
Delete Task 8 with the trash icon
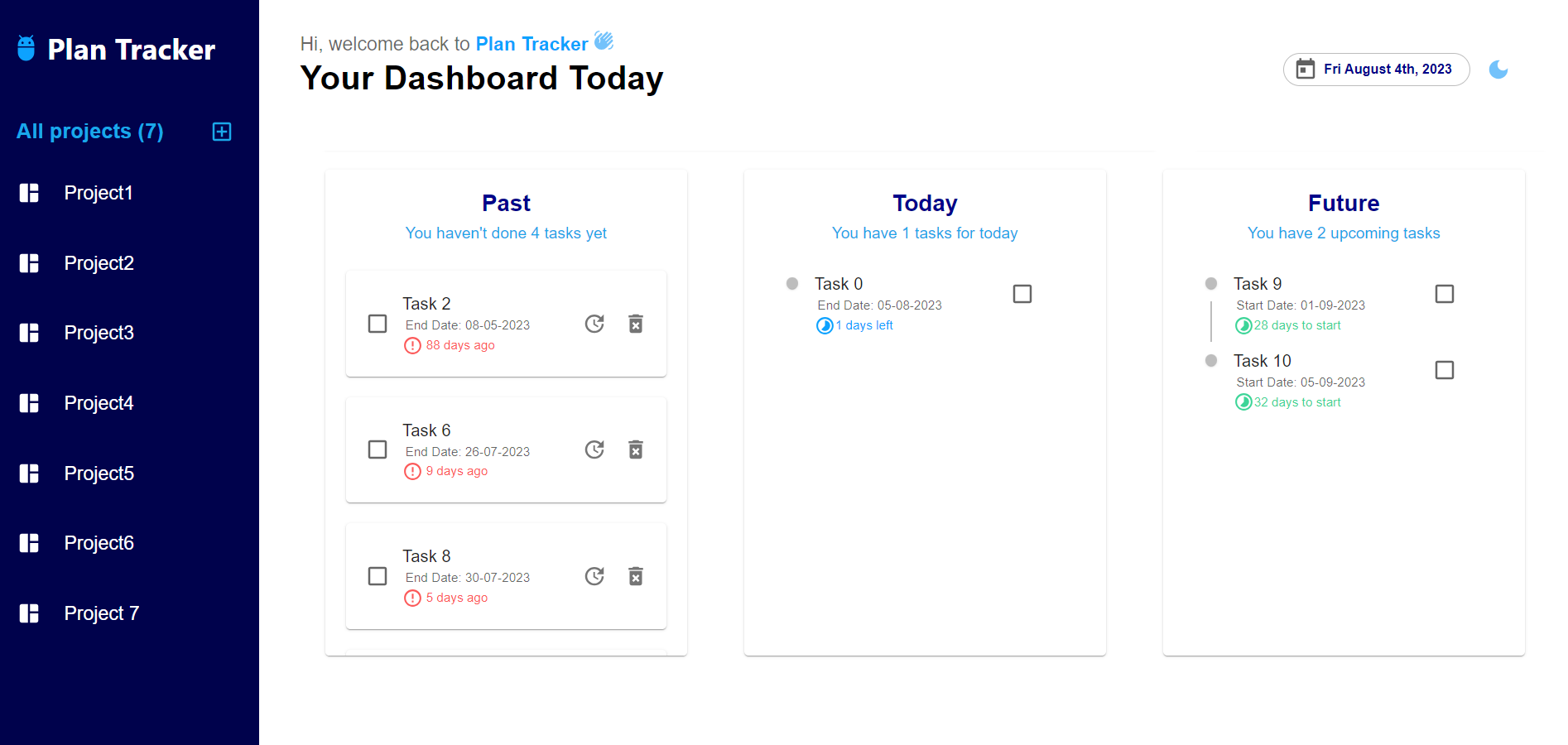(636, 575)
